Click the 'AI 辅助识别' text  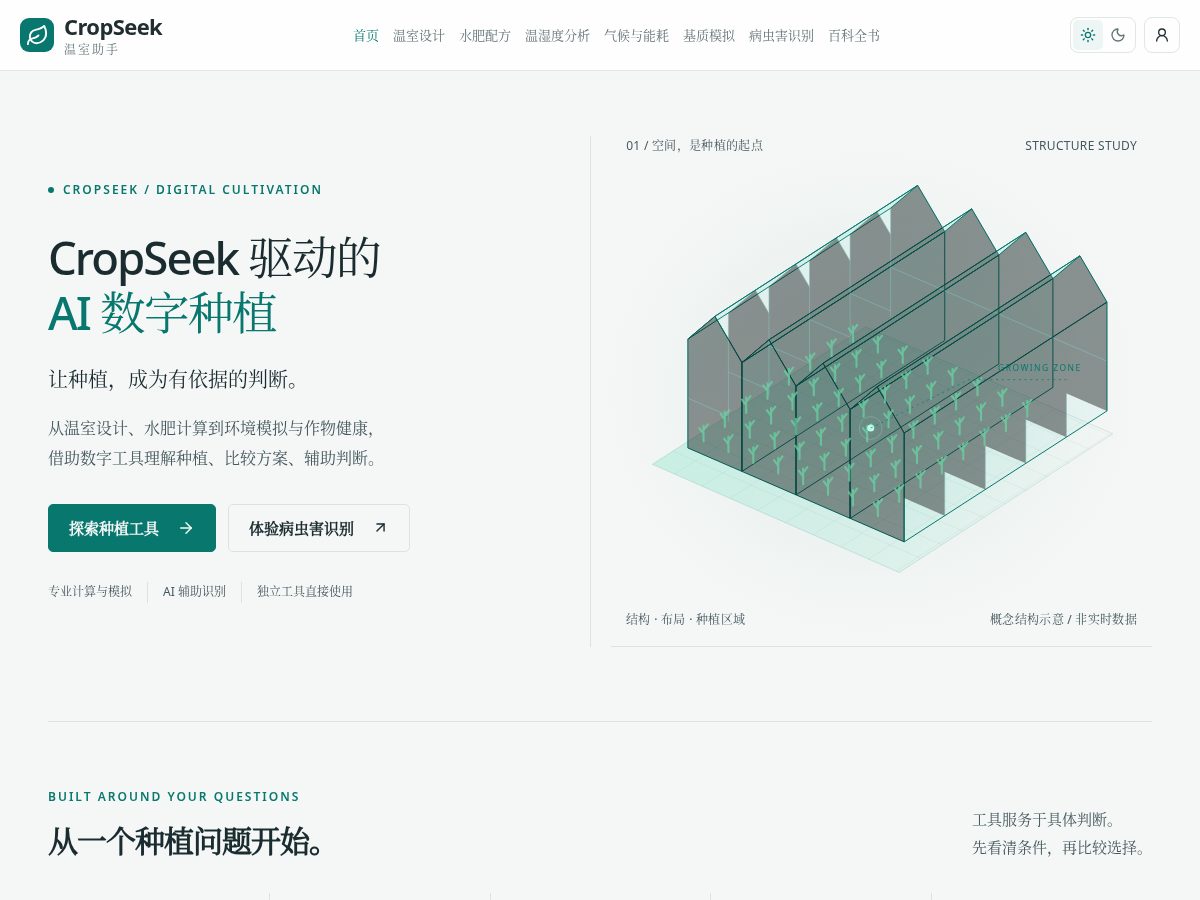194,591
